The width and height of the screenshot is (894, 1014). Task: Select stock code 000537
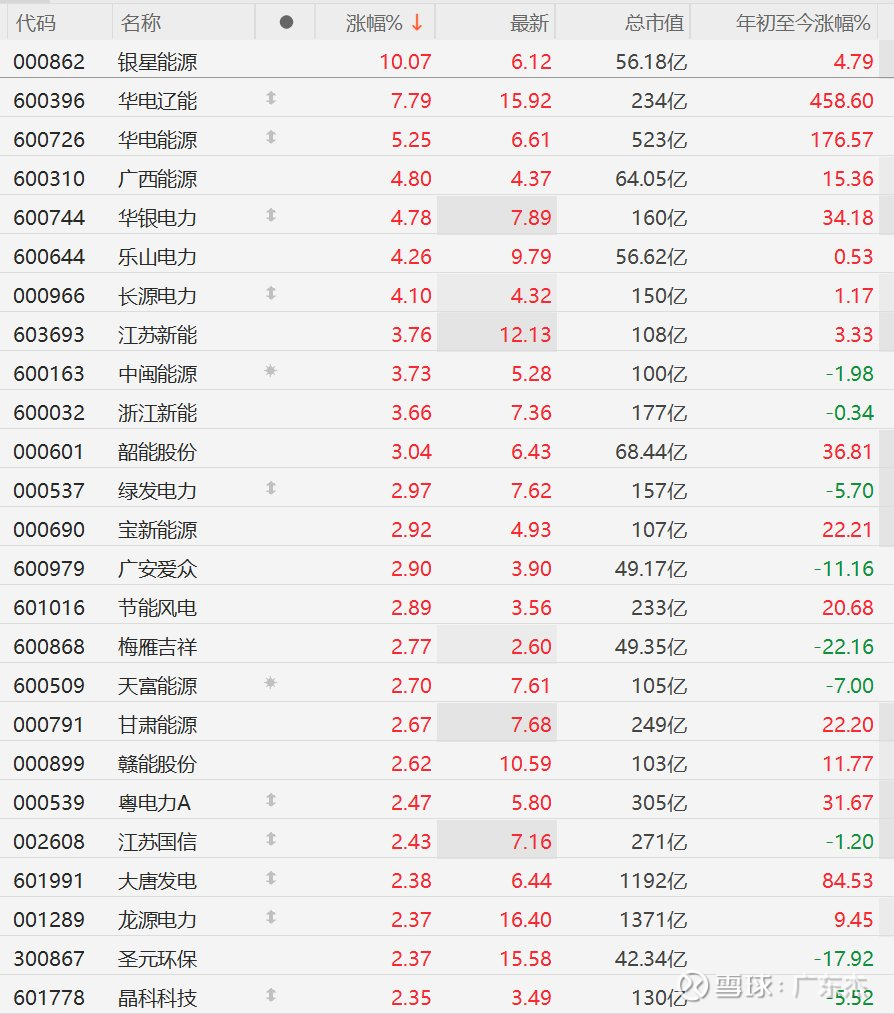coord(49,491)
